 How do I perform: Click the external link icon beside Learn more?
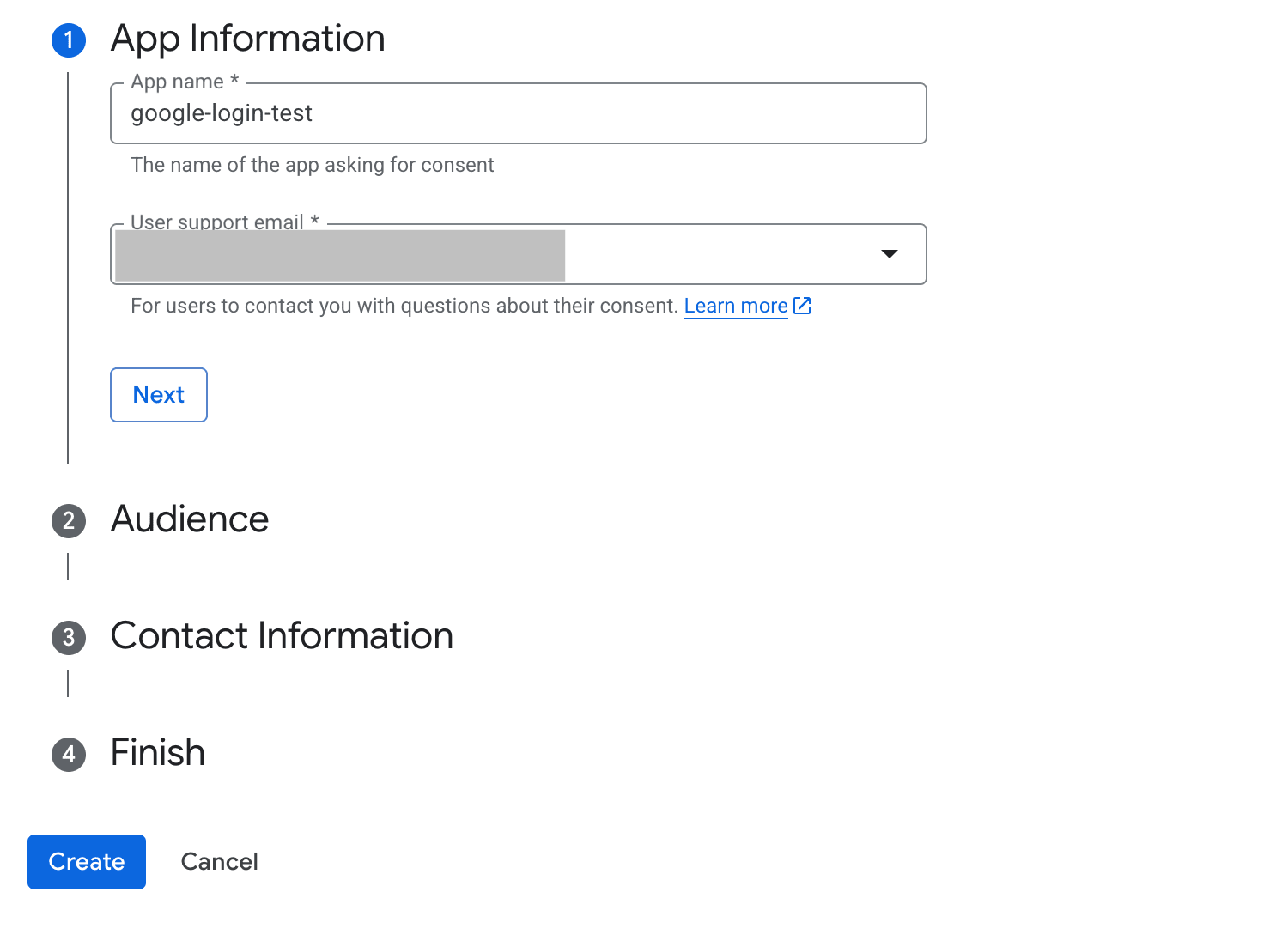click(x=802, y=306)
